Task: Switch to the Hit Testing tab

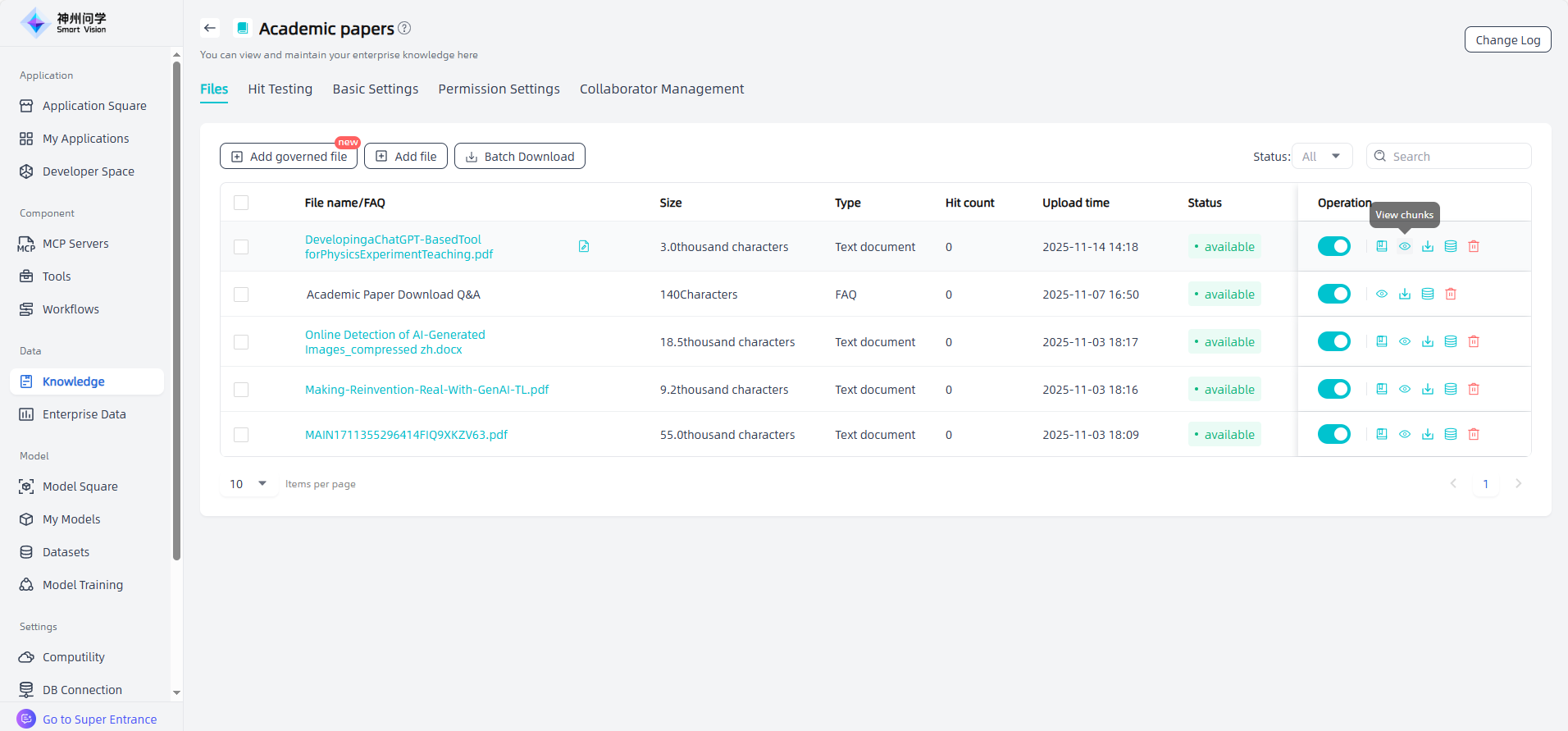Action: [x=280, y=89]
